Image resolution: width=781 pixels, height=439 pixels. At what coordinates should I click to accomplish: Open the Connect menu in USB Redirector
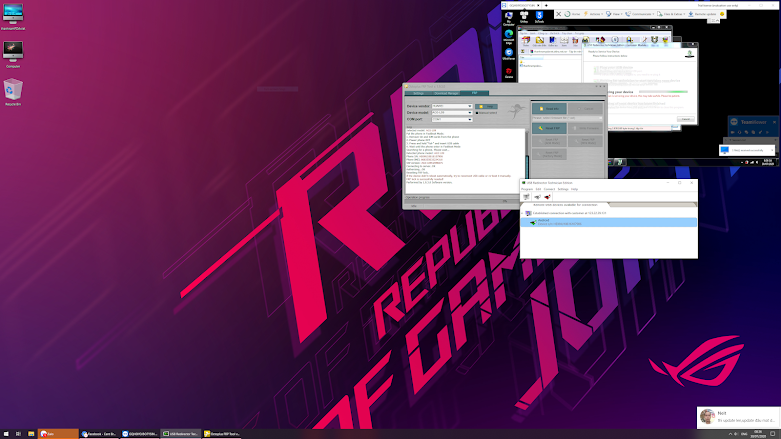549,189
